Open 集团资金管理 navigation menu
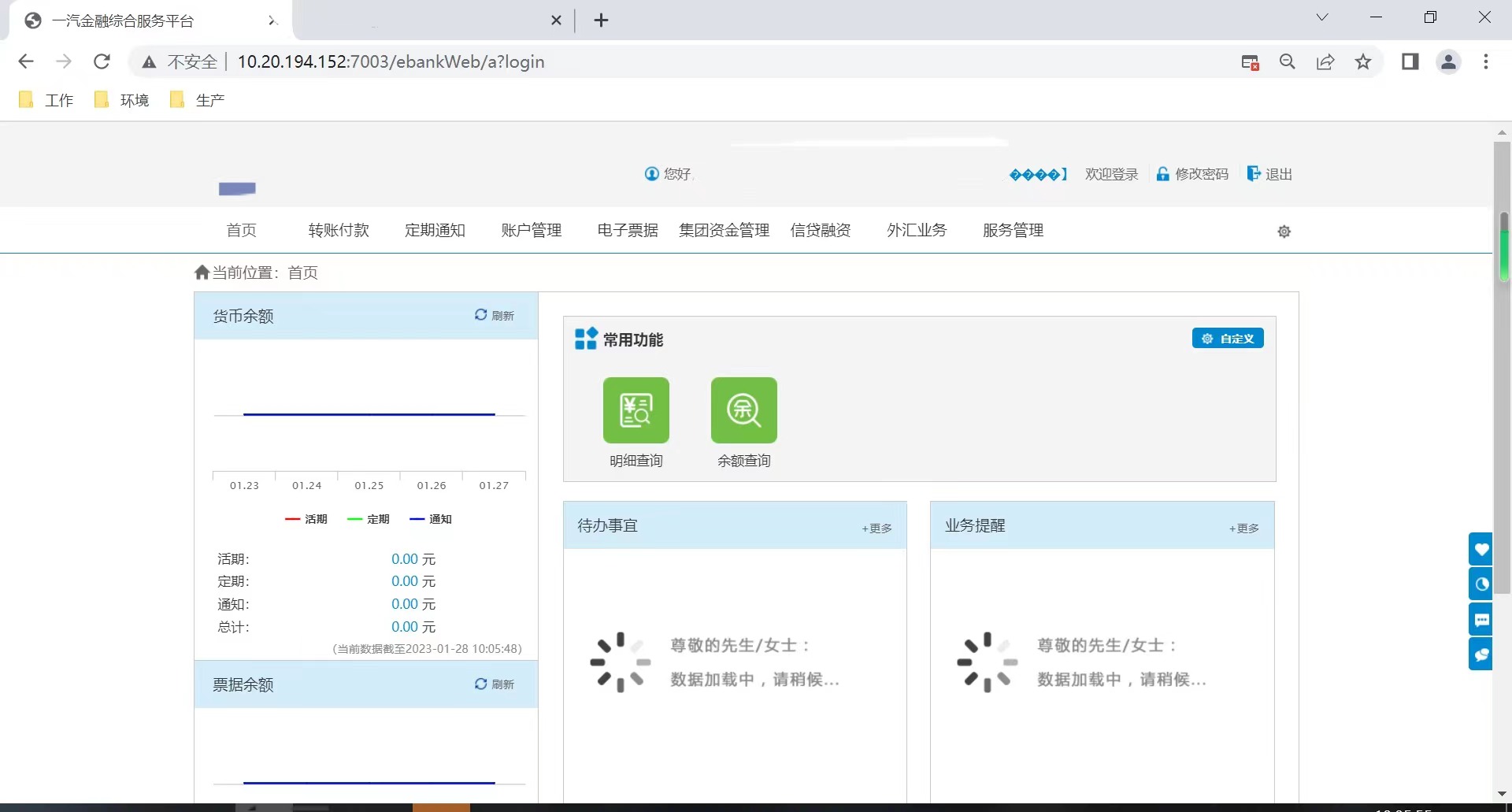This screenshot has width=1512, height=812. click(724, 230)
